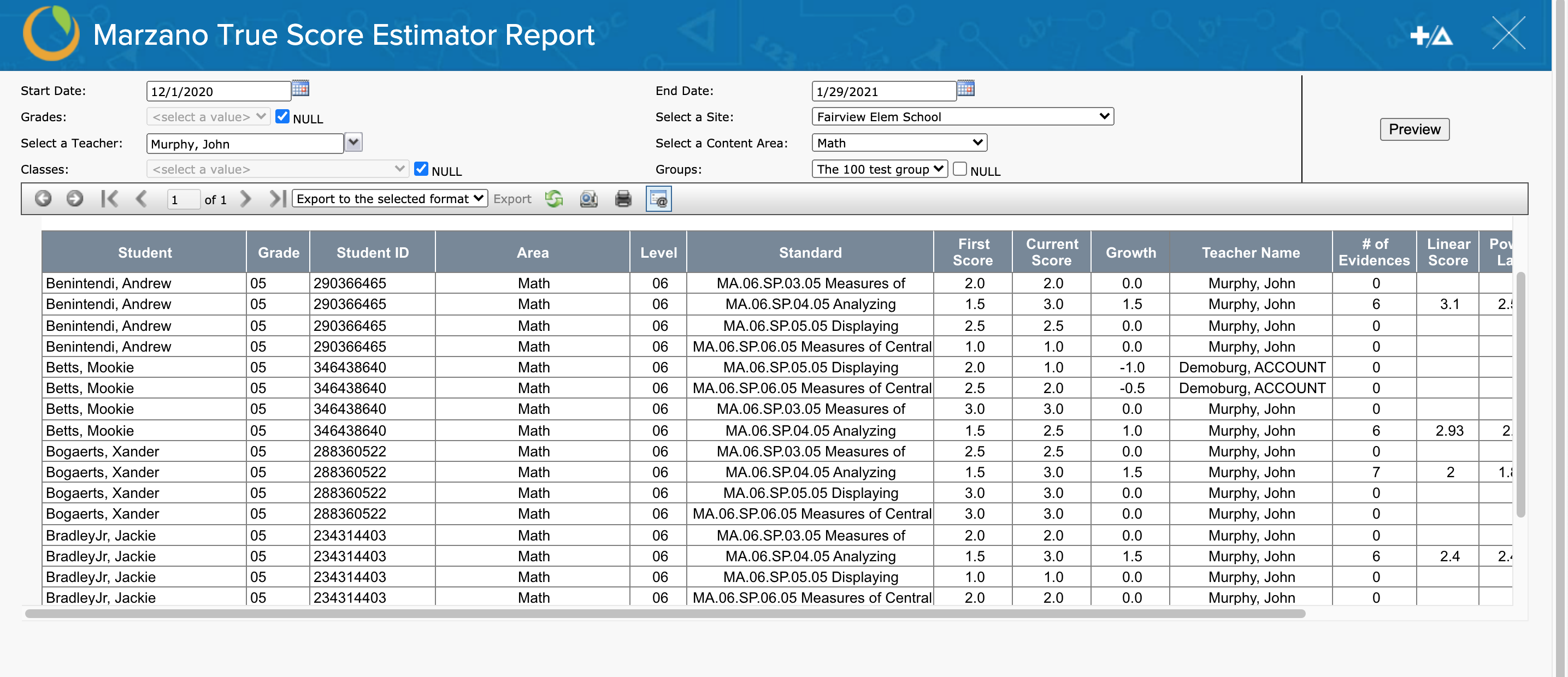Open the Content Area Math dropdown
This screenshot has height=677, width=1568.
click(899, 142)
